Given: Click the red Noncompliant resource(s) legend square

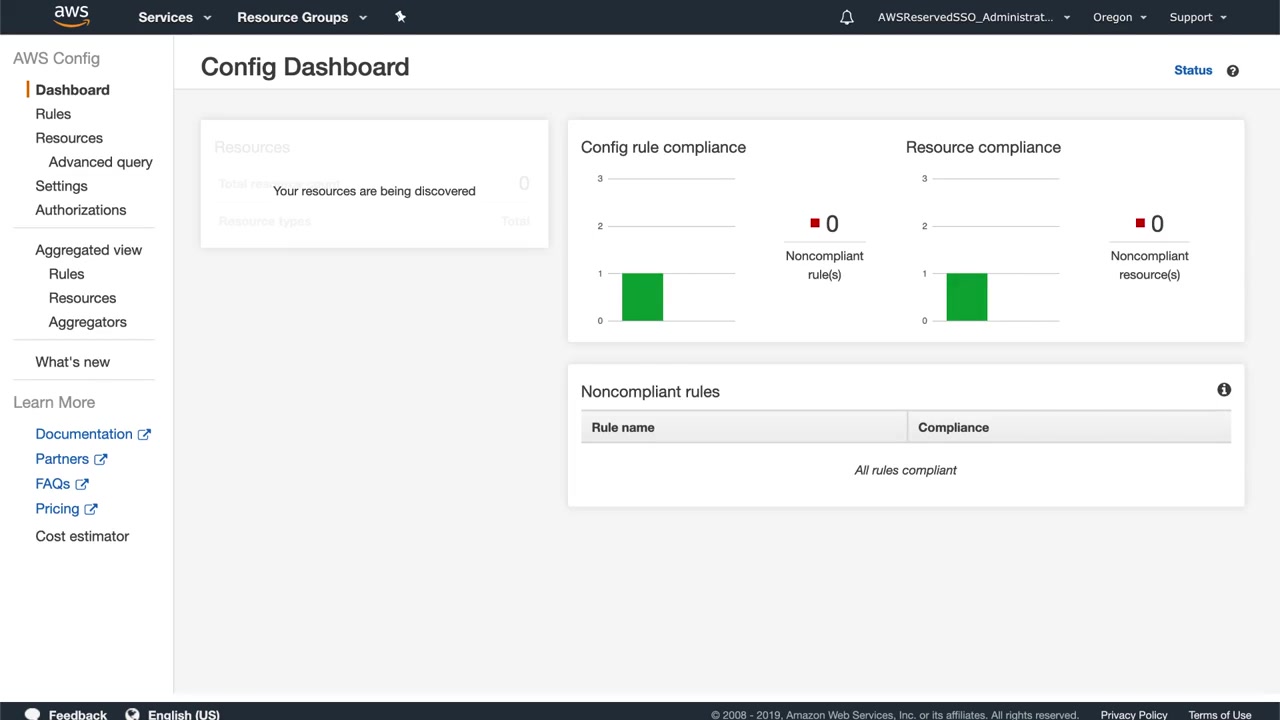Looking at the screenshot, I should 1140,223.
